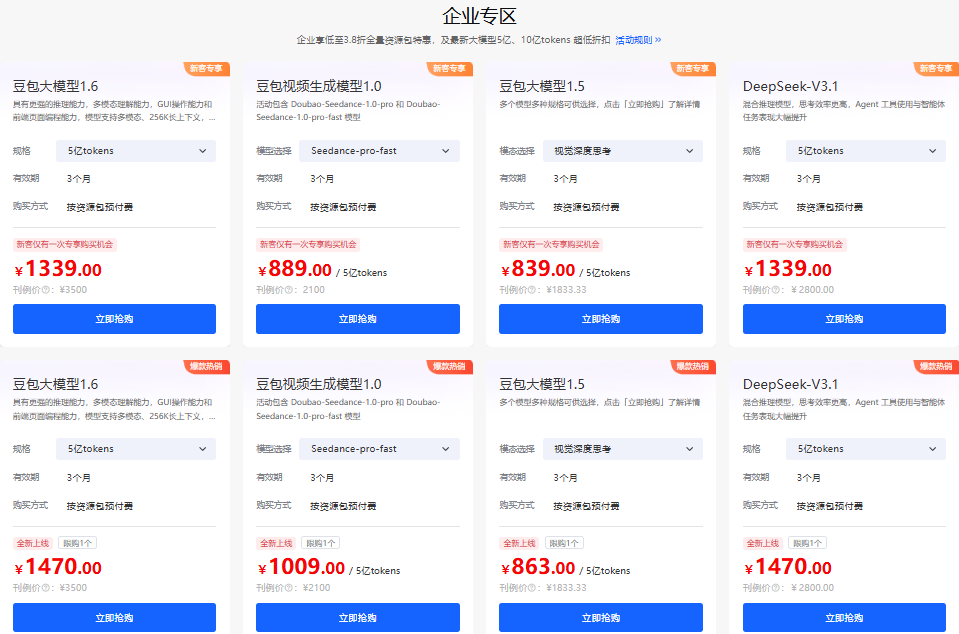The image size is (959, 634).
Task: Expand 规格 dropdown in 爆款热销 豆包大模型1.6 card
Action: point(136,449)
